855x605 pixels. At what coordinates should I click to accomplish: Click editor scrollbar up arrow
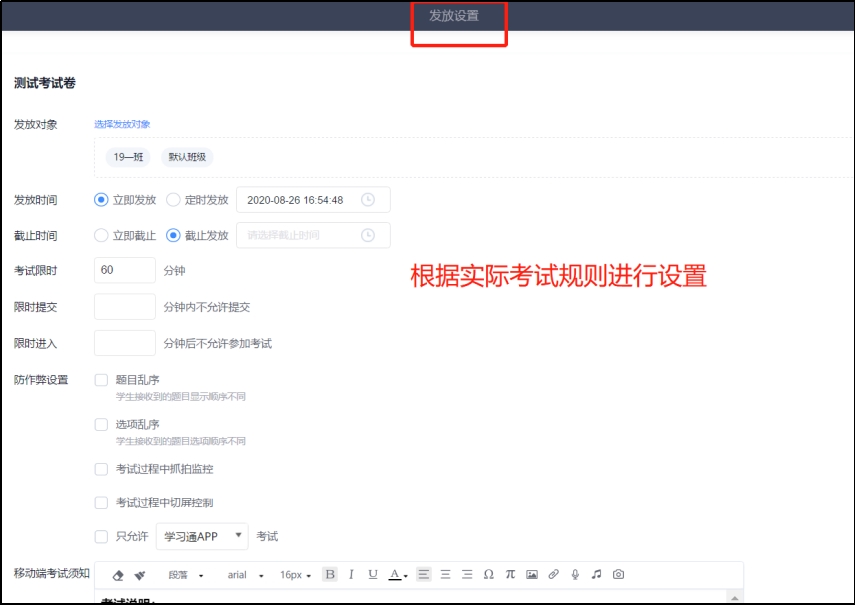point(734,597)
